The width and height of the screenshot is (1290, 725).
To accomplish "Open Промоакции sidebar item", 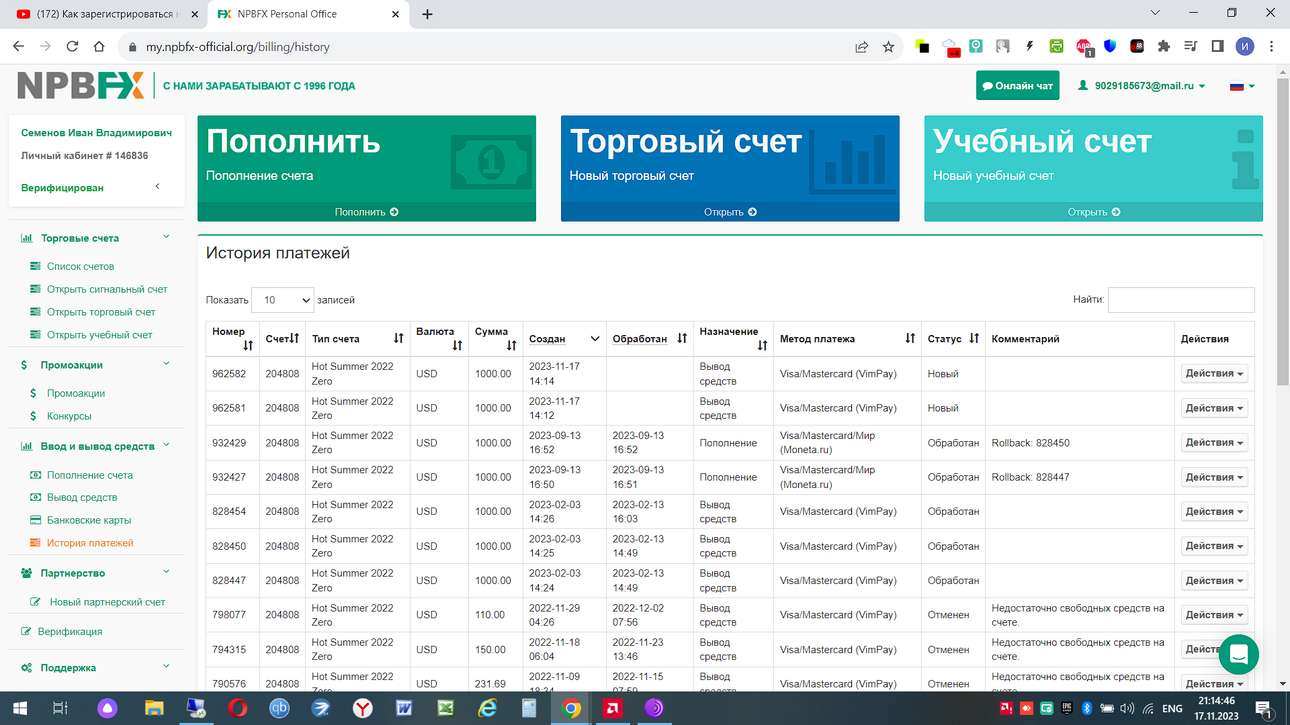I will 76,393.
